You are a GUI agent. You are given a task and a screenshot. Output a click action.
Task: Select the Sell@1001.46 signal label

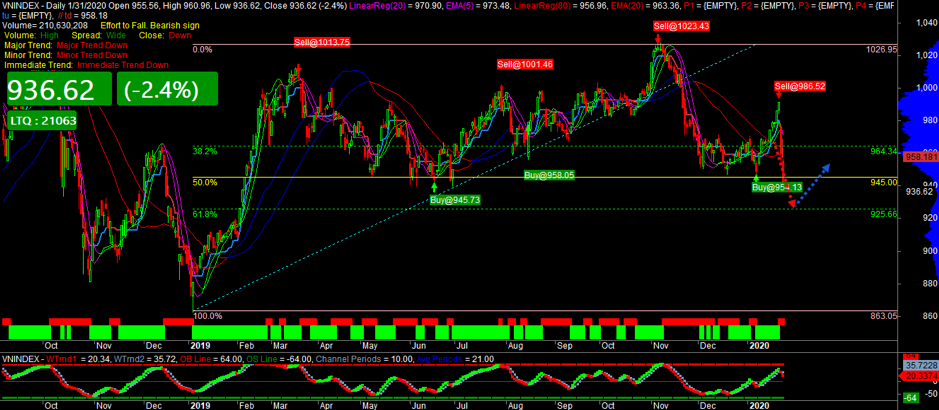(x=525, y=64)
